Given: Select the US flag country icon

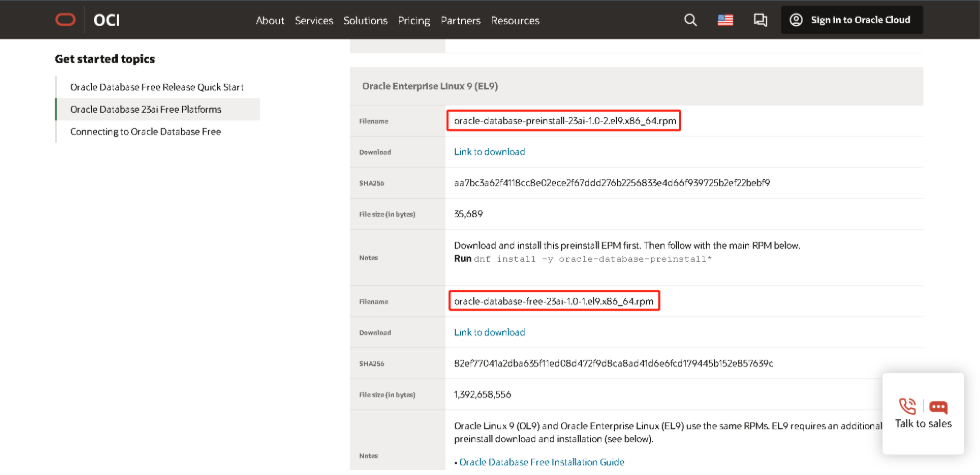Looking at the screenshot, I should click(x=725, y=20).
